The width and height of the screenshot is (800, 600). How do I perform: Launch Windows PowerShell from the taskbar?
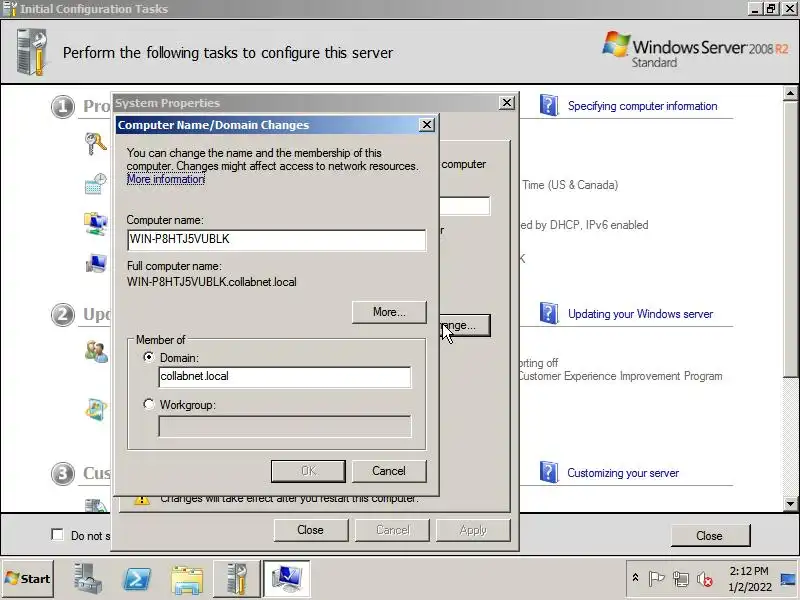(x=137, y=579)
